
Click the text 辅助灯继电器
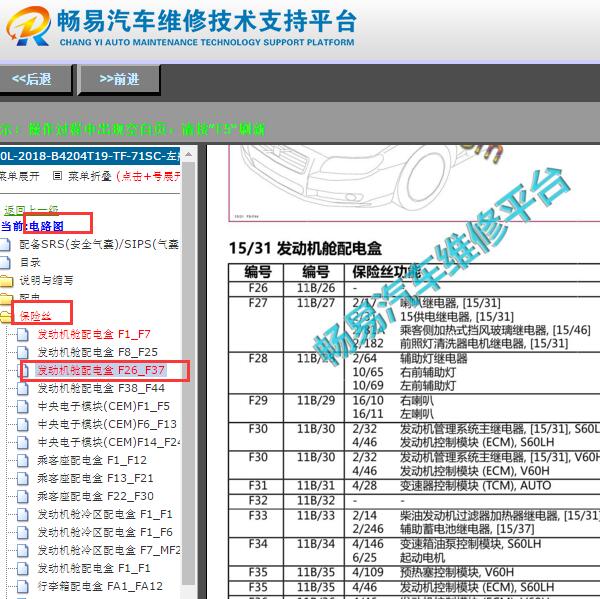tap(434, 359)
